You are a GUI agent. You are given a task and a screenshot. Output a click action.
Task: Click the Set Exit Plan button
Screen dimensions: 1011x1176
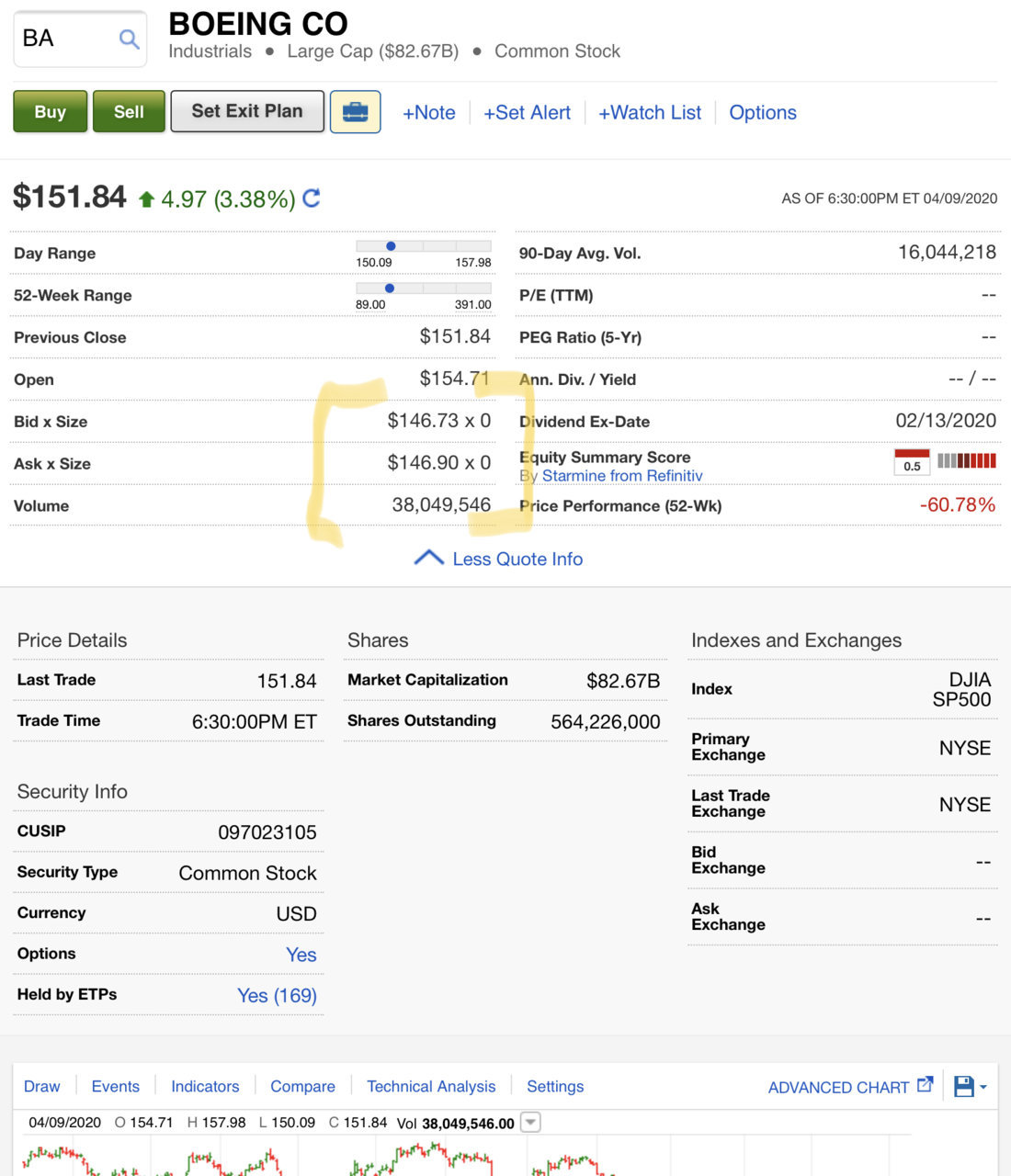coord(247,111)
